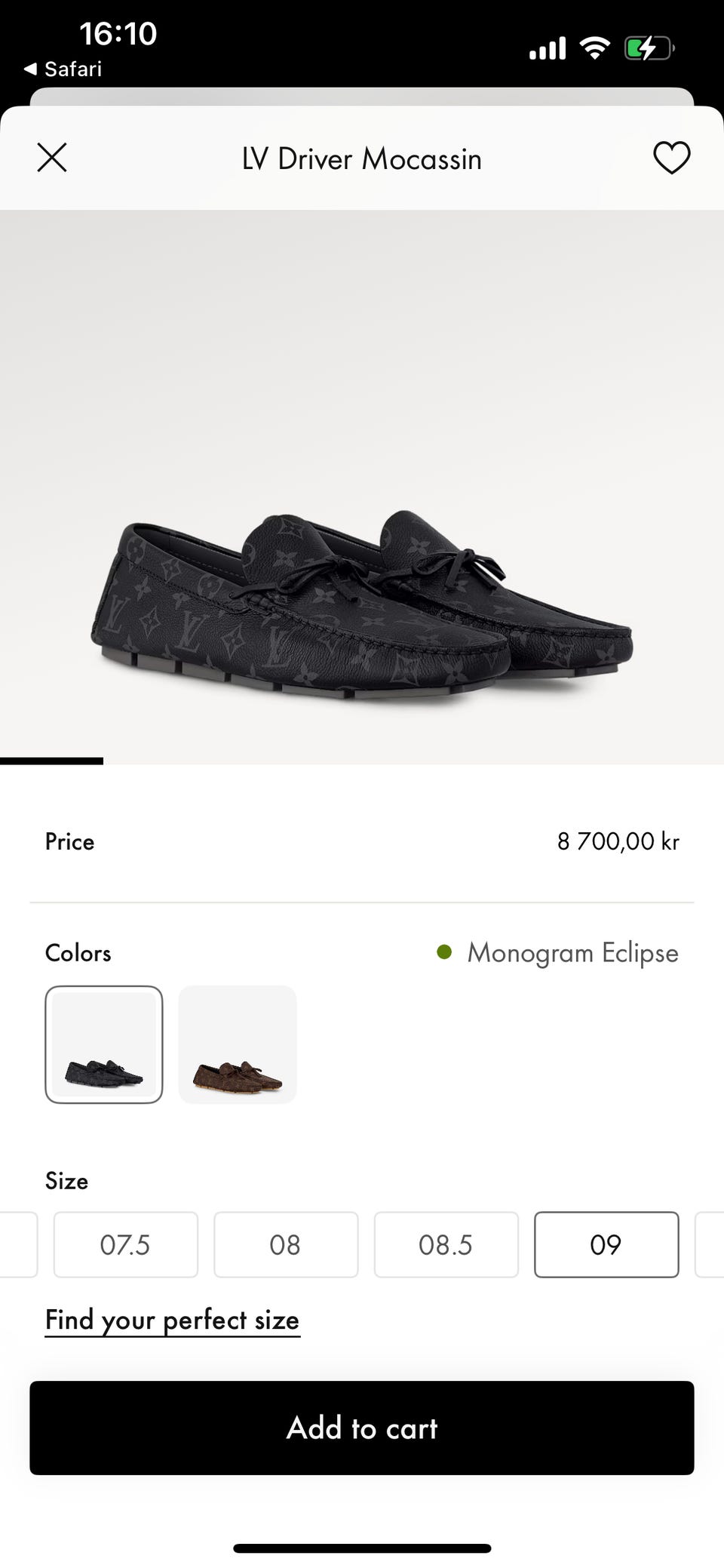Viewport: 724px width, 1568px height.
Task: Tap the main mocassin product image
Action: tap(362, 487)
